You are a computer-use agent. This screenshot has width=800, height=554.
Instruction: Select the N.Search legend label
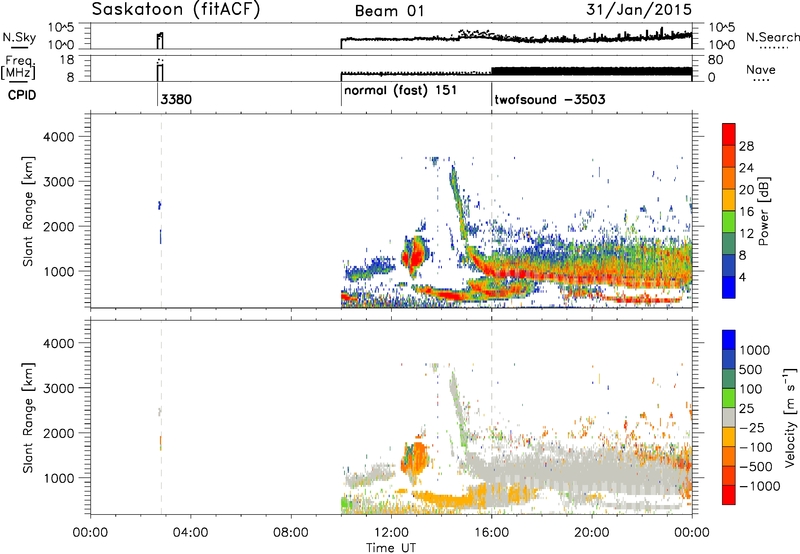pyautogui.click(x=772, y=37)
